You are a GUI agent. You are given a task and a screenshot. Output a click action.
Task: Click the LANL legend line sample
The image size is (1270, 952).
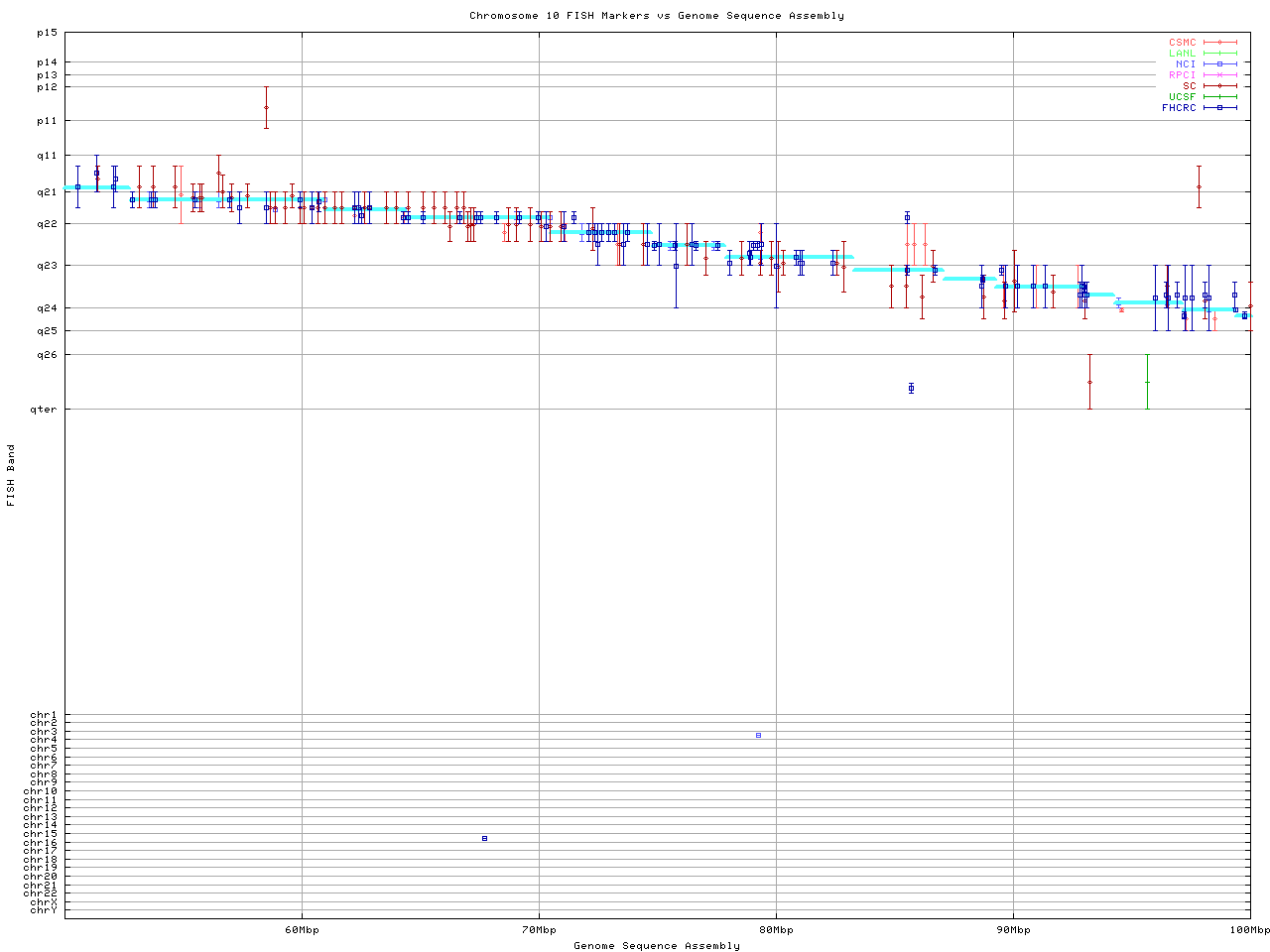(x=1219, y=54)
